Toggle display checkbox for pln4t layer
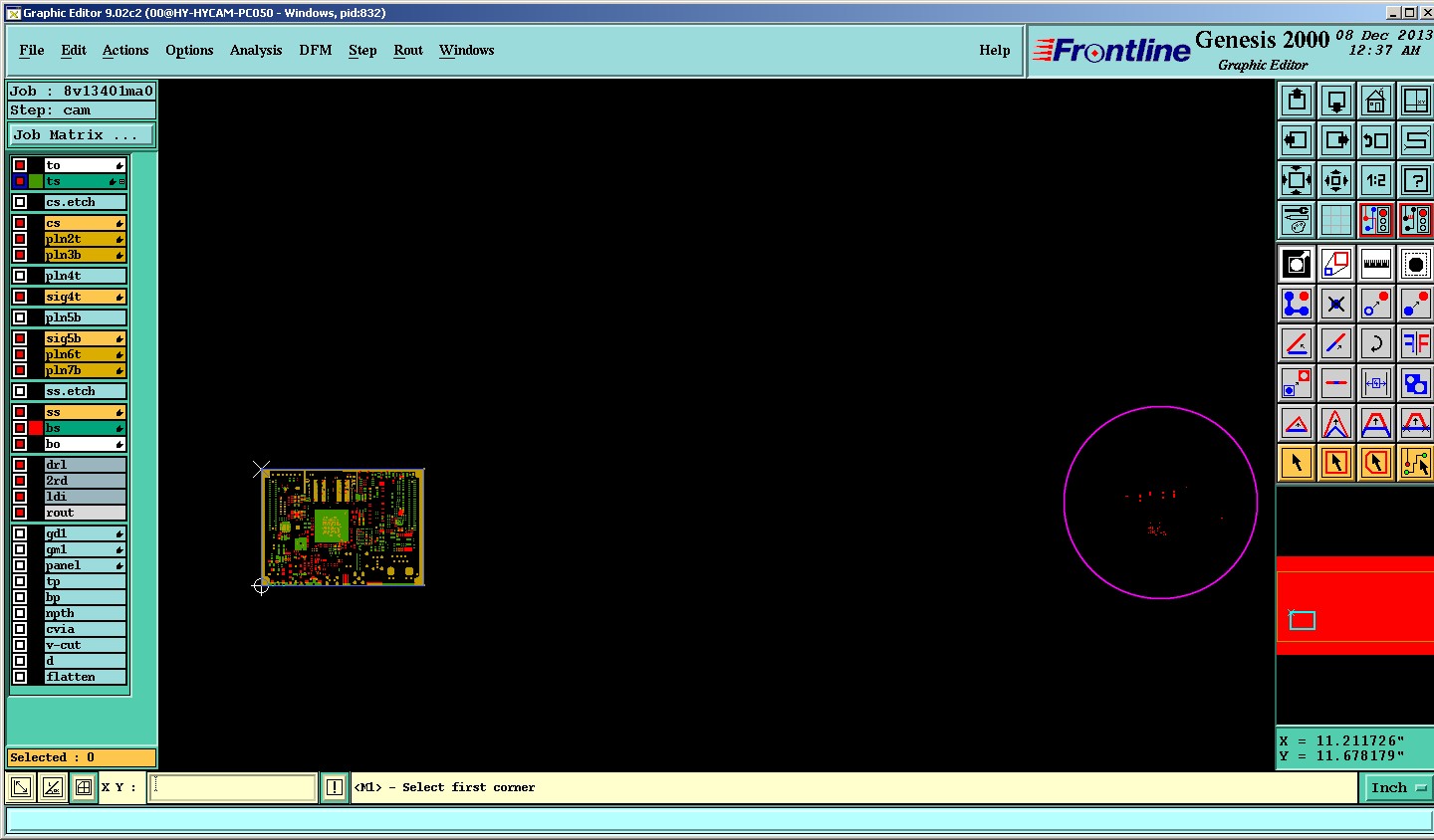This screenshot has width=1434, height=840. pyautogui.click(x=20, y=276)
